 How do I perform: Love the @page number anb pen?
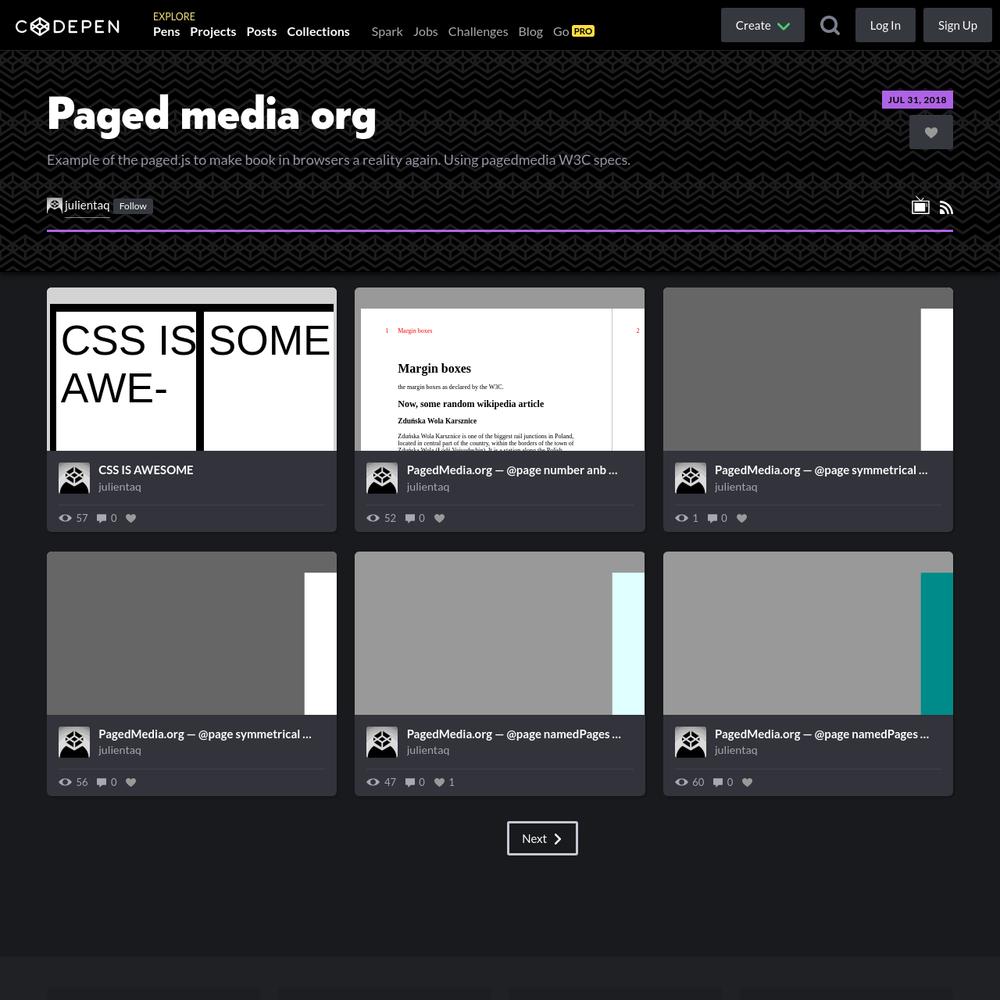(x=439, y=518)
